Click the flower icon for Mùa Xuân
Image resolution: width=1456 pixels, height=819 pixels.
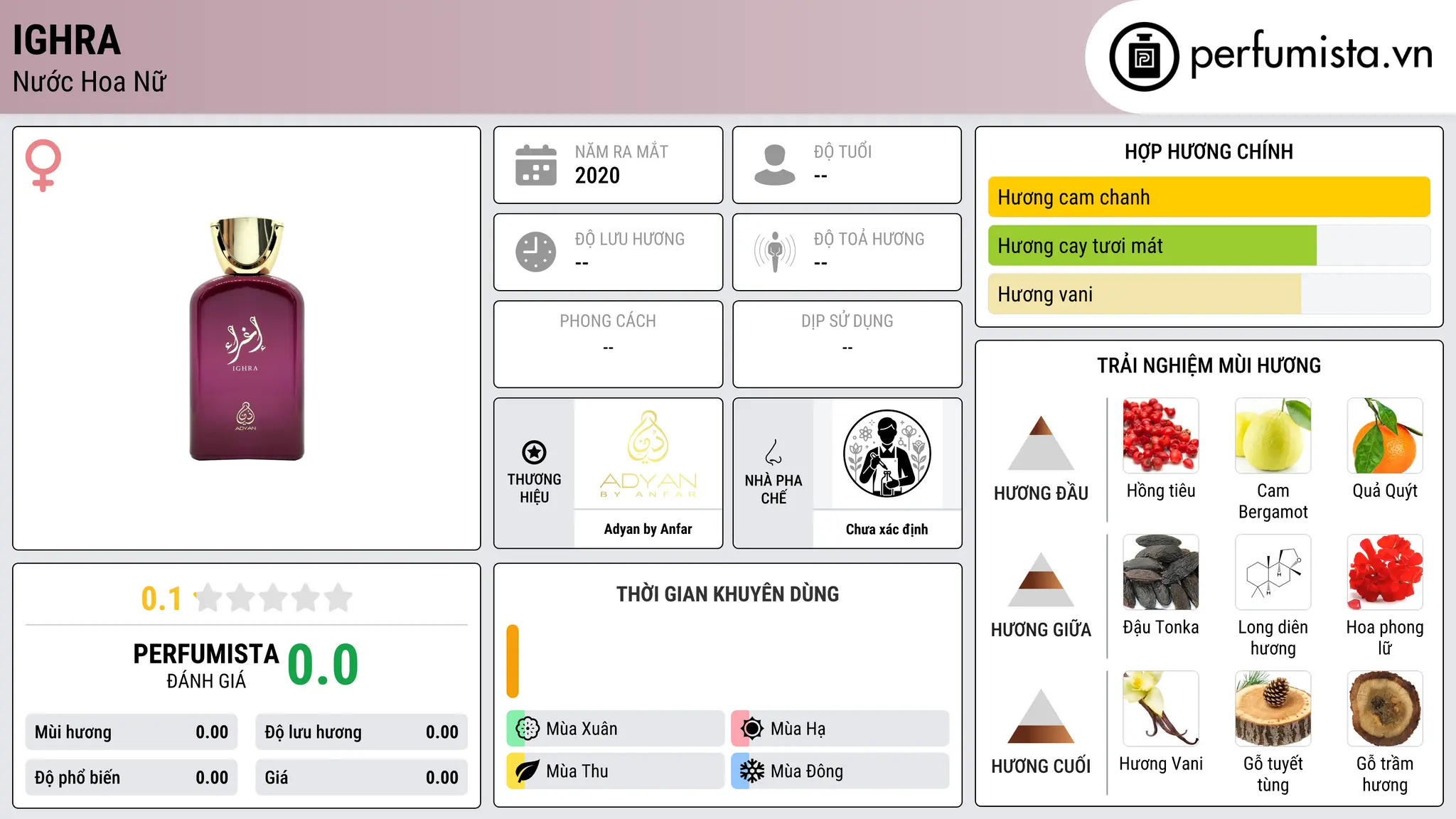tap(527, 729)
